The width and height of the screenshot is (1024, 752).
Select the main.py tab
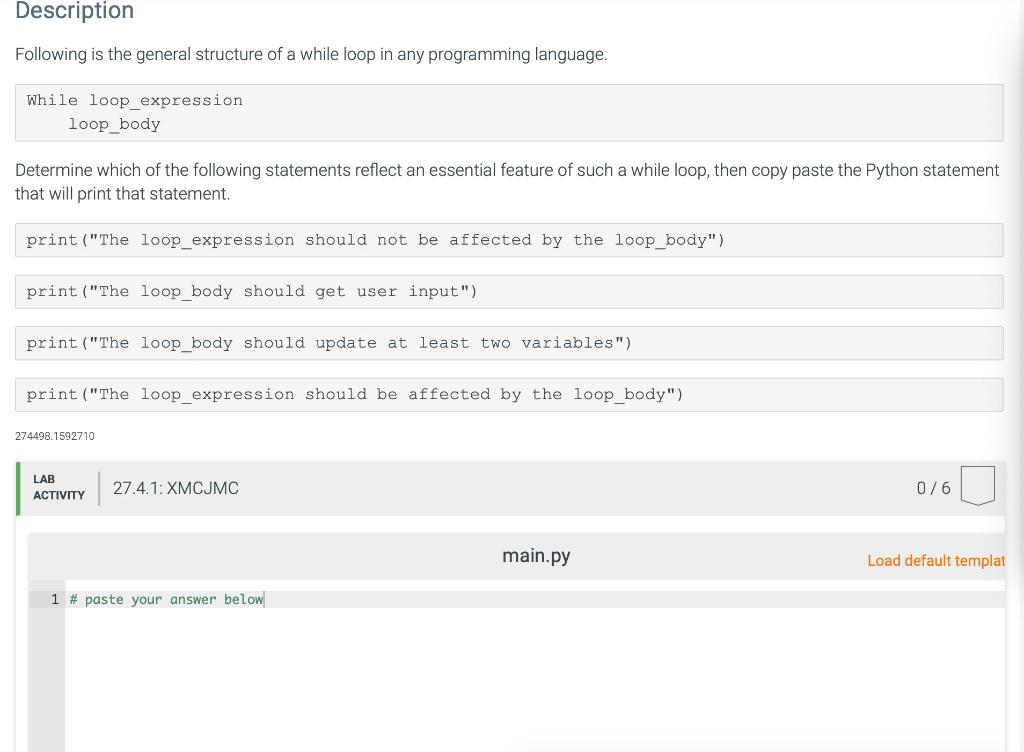tap(536, 555)
